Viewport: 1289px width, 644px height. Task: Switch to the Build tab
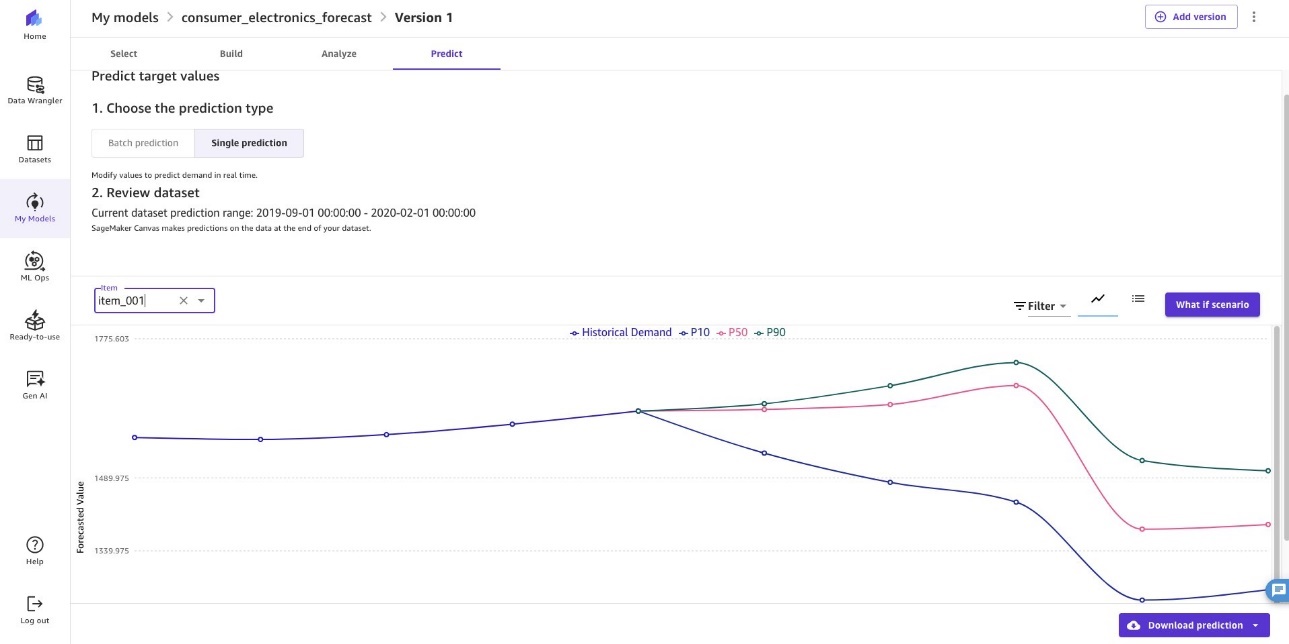[x=231, y=54]
